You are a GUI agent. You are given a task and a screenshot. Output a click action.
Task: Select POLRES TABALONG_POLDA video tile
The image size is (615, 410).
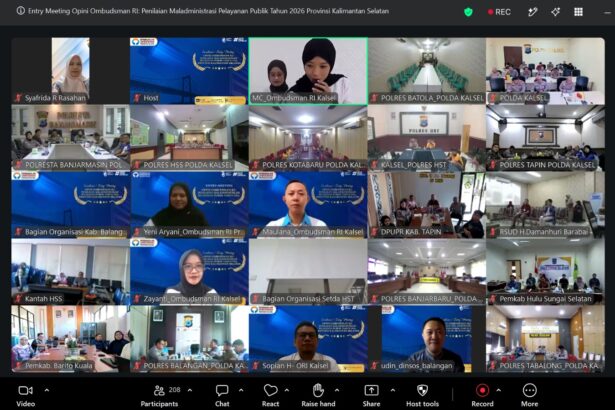pyautogui.click(x=546, y=339)
